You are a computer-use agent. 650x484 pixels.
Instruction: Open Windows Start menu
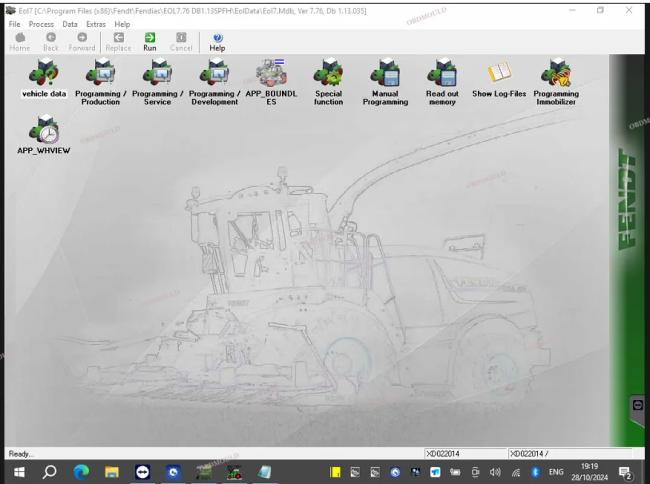point(17,472)
